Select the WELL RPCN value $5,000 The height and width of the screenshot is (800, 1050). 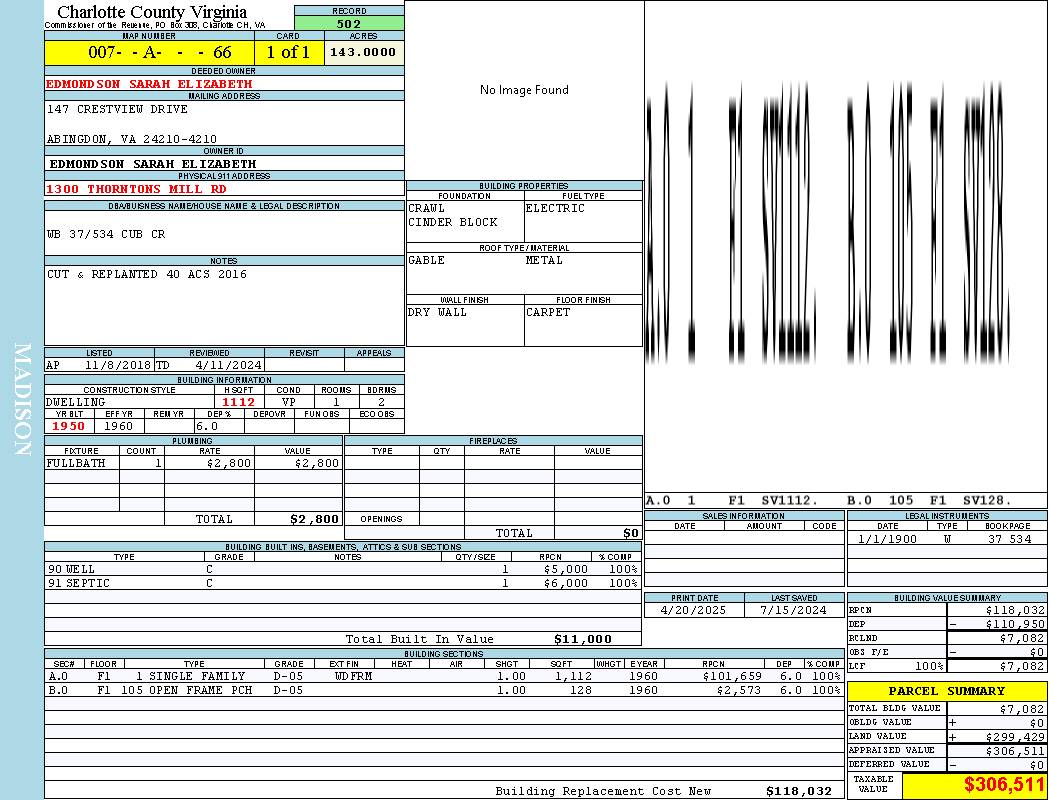566,569
